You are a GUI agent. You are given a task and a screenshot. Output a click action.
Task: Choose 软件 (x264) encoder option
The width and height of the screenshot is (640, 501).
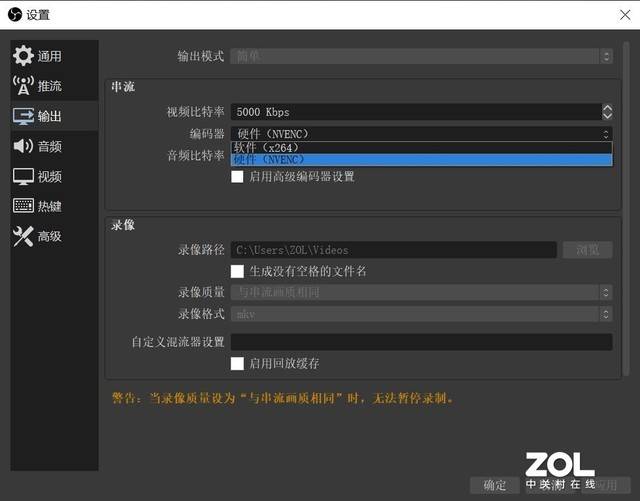click(x=421, y=147)
